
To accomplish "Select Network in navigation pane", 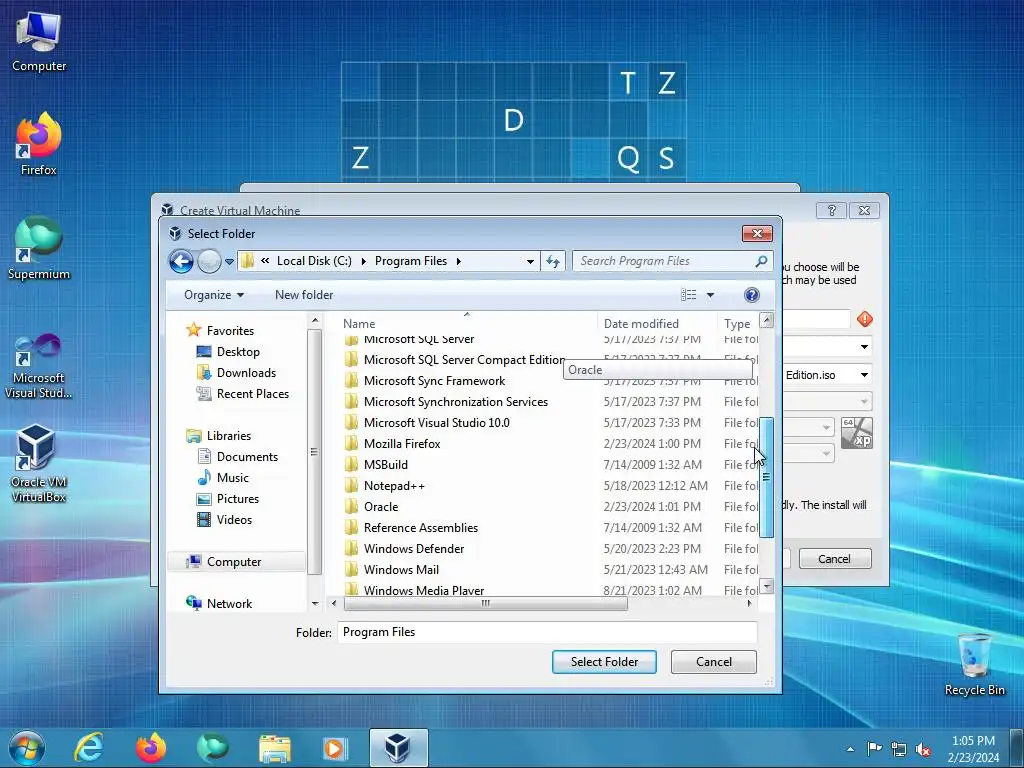I will (229, 603).
